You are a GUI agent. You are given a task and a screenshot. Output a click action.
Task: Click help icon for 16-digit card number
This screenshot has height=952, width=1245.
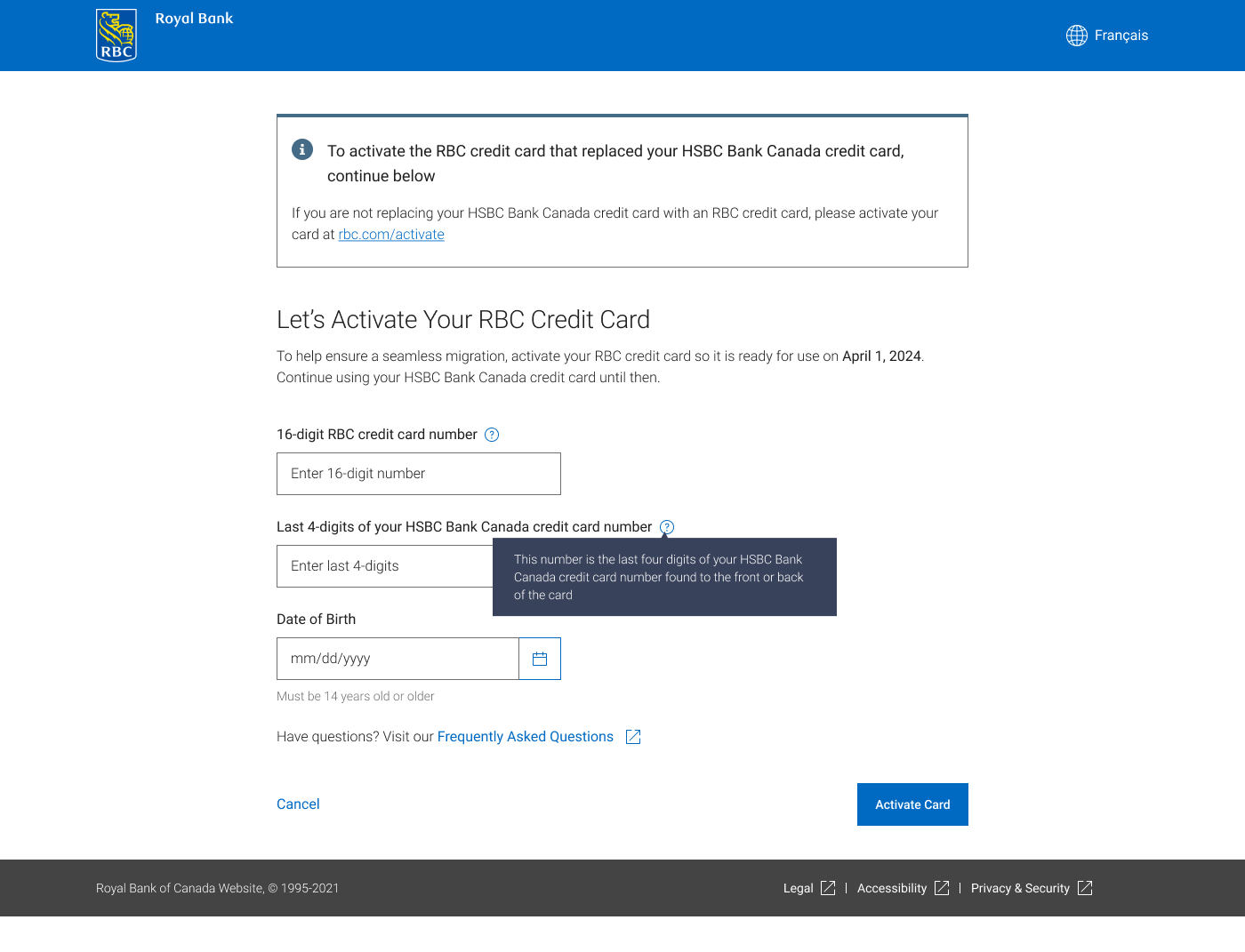[492, 435]
